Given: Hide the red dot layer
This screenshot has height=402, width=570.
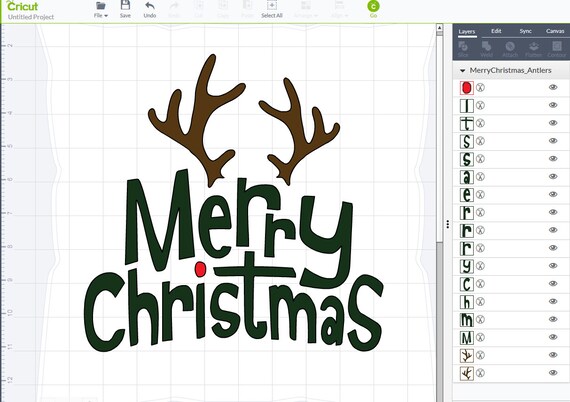Looking at the screenshot, I should pos(553,87).
